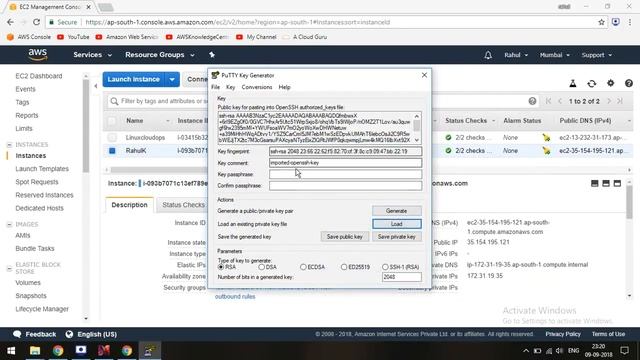This screenshot has height=360, width=640.
Task: Bookmark page with star icon
Action: tap(601, 22)
